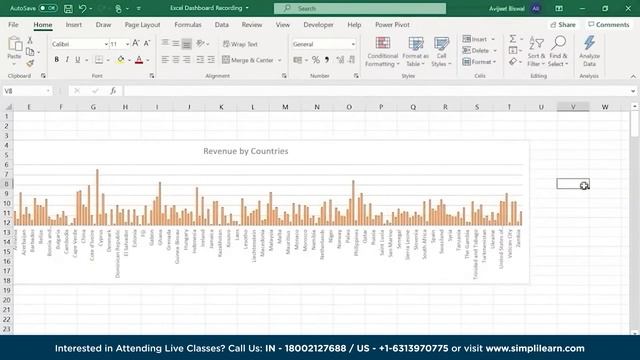
Task: Open the font size dropdown
Action: [x=127, y=44]
